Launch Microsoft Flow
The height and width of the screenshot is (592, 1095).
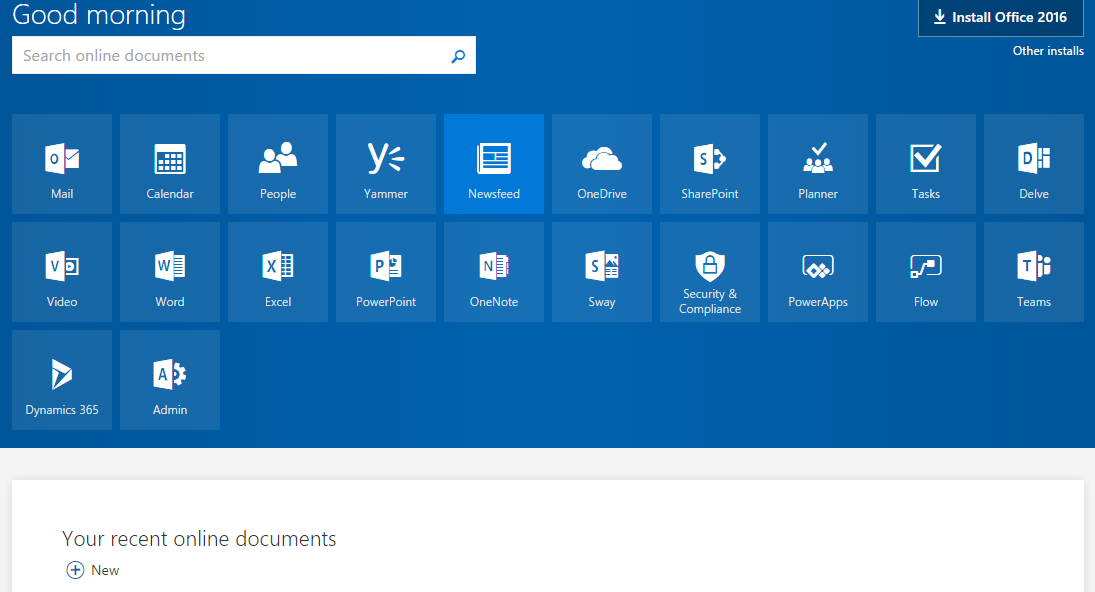925,272
